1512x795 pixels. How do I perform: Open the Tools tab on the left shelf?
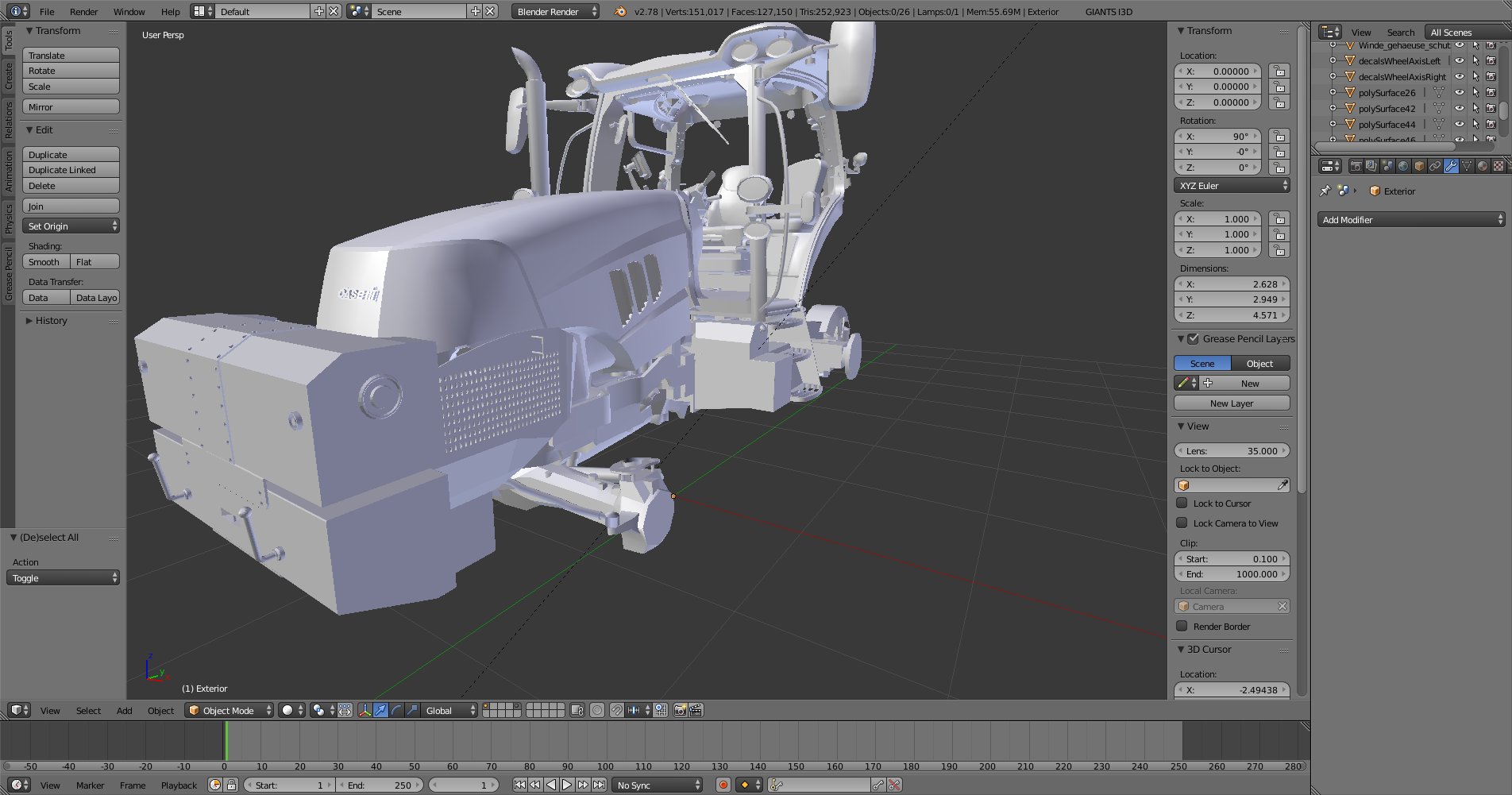click(x=9, y=41)
